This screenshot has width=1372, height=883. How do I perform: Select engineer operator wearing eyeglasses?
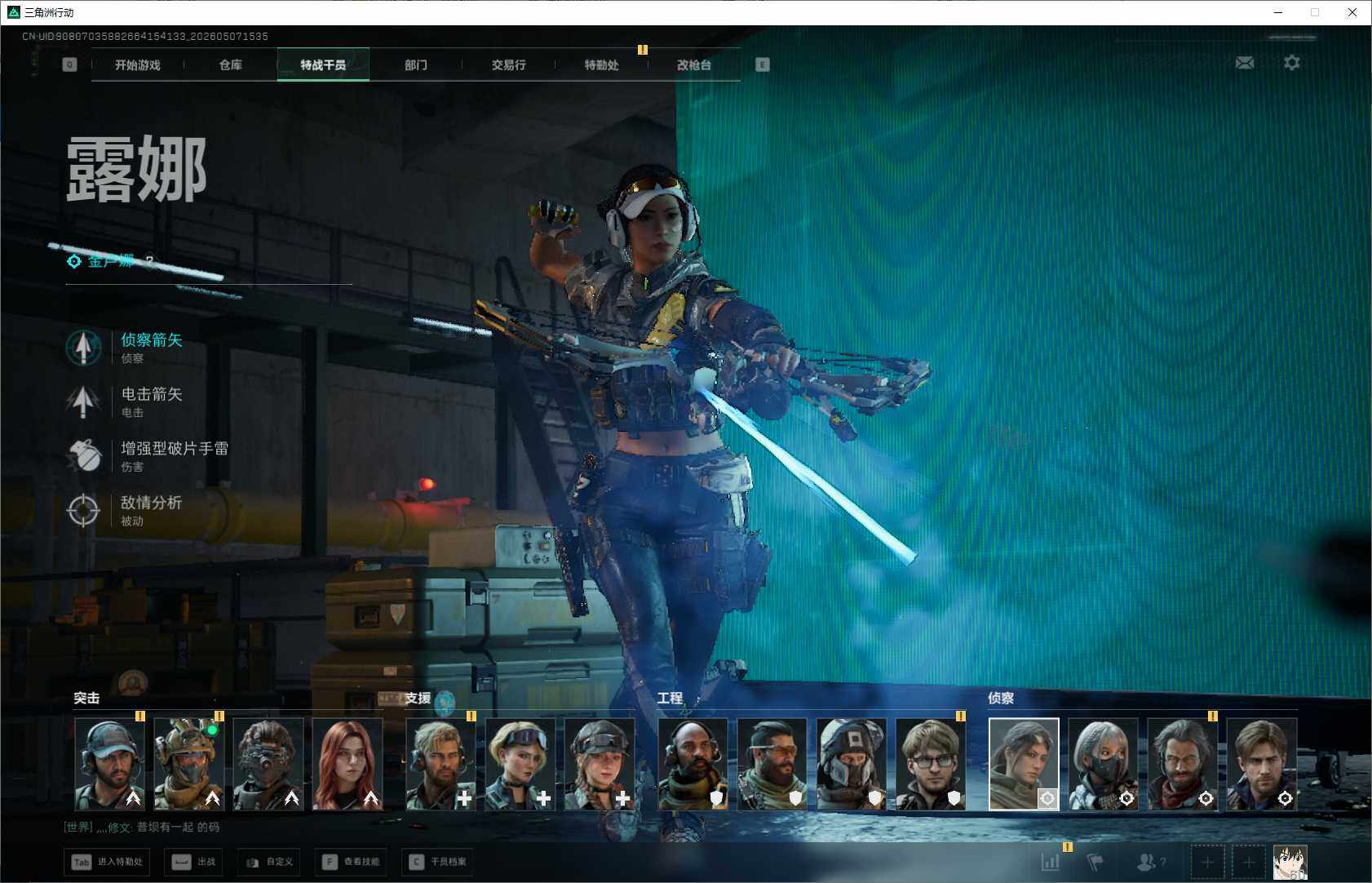tap(931, 764)
